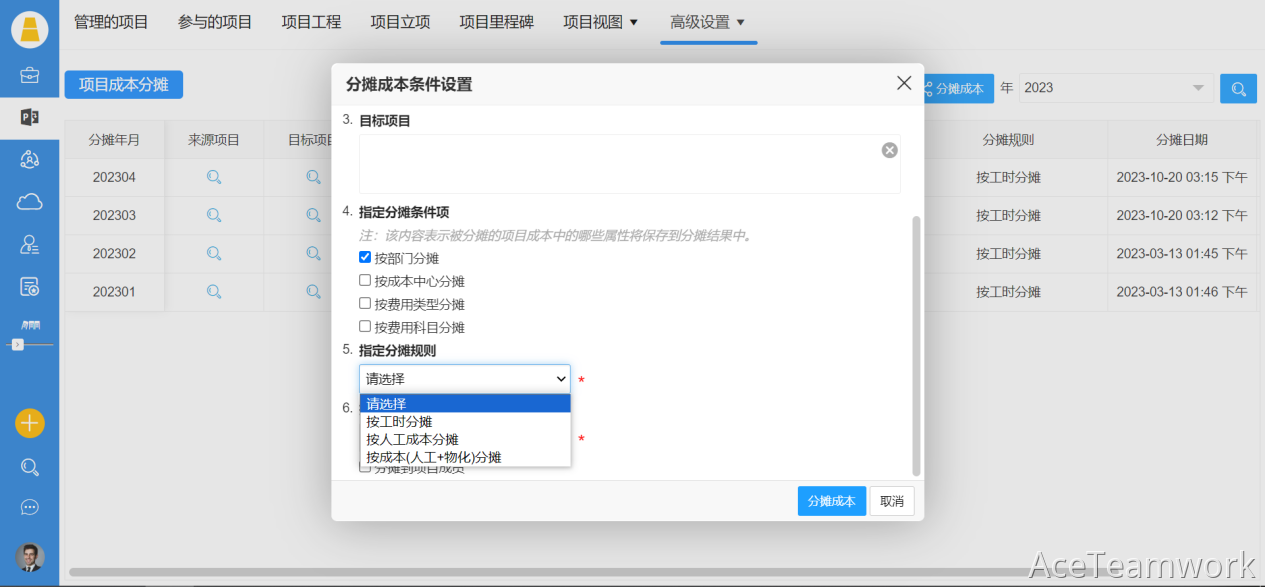Clear the 目标项目 field with the X icon
The height and width of the screenshot is (587, 1265).
889,150
